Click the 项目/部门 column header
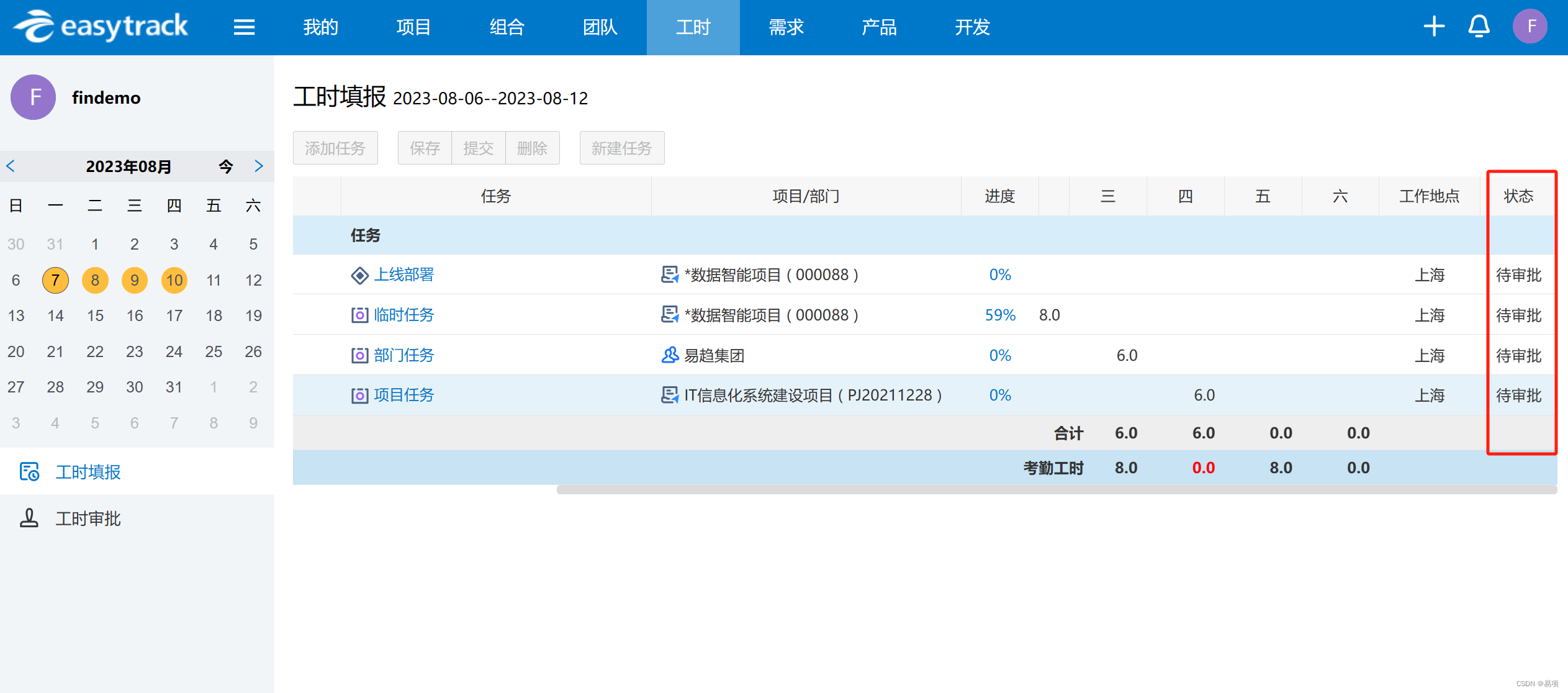The image size is (1568, 693). pos(806,196)
